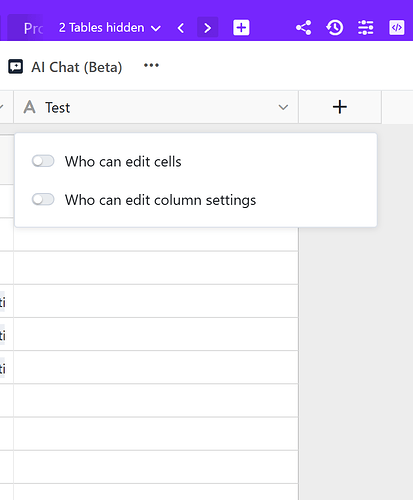Enable the Who can edit cells toggle

[x=43, y=161]
